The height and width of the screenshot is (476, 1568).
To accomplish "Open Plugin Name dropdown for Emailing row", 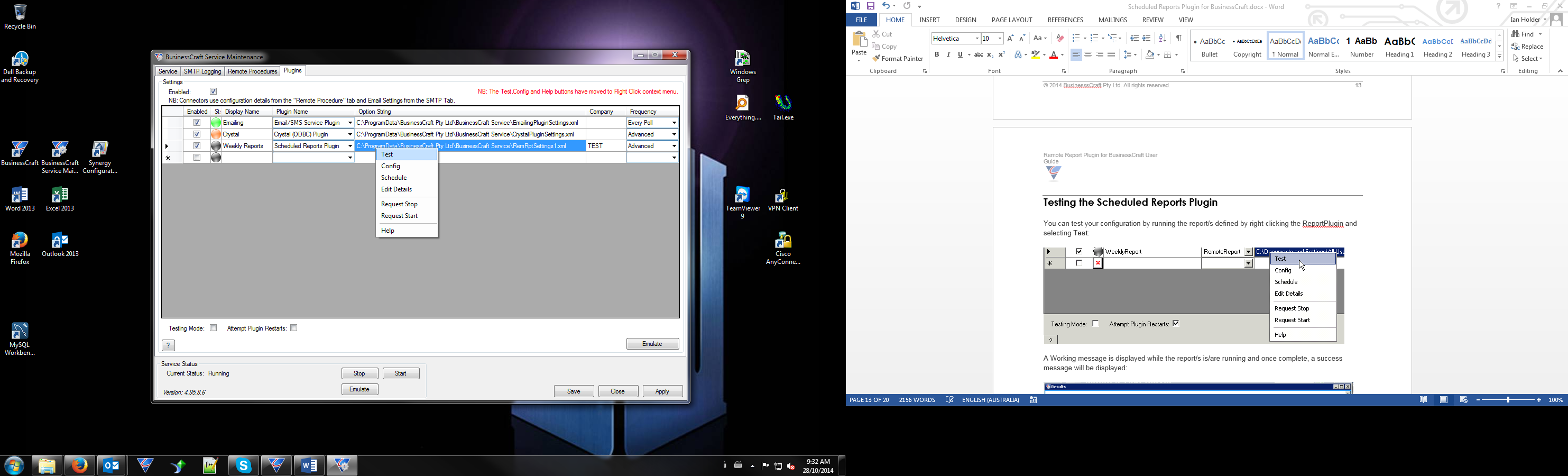I will 350,123.
